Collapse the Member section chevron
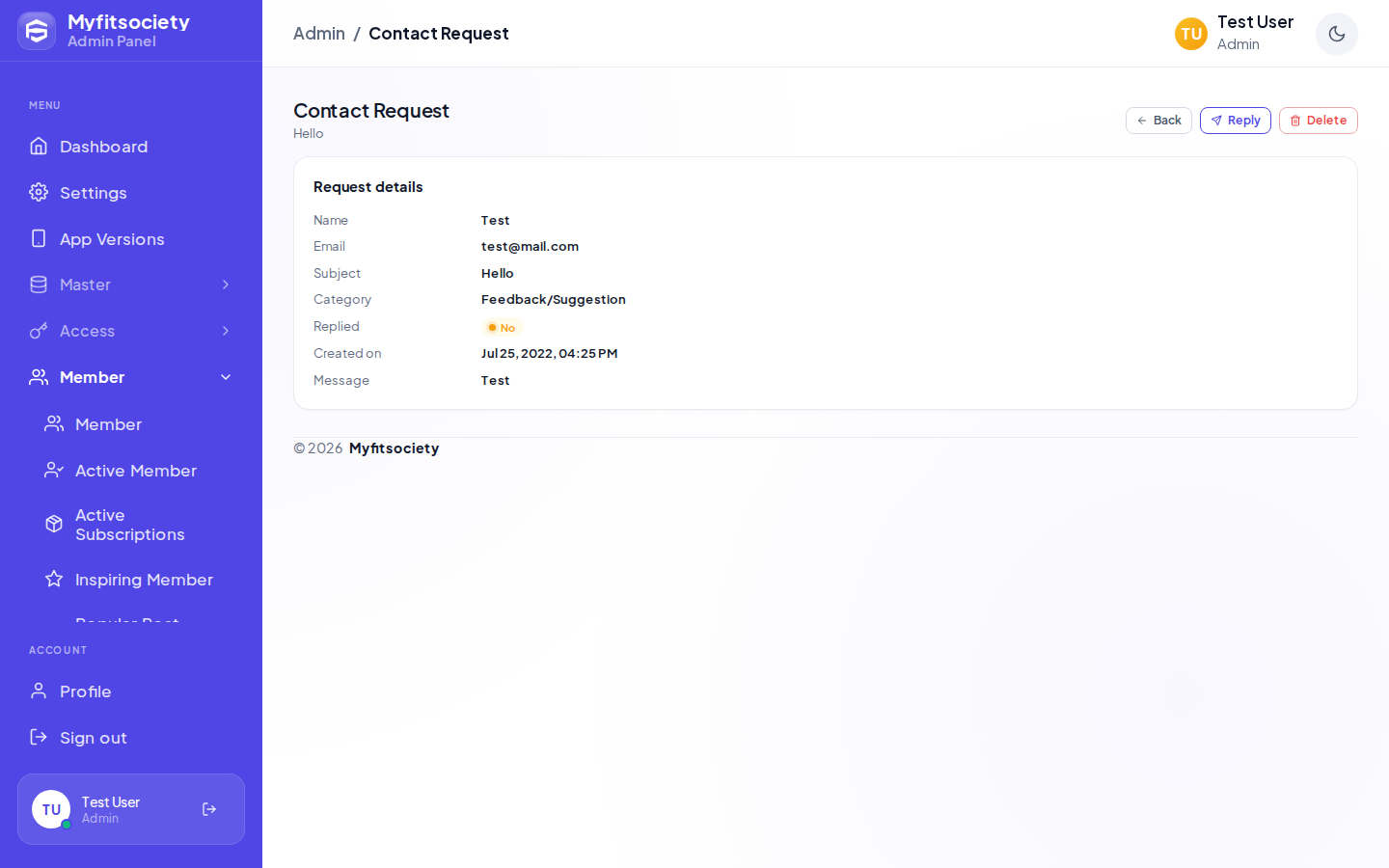 pyautogui.click(x=226, y=377)
